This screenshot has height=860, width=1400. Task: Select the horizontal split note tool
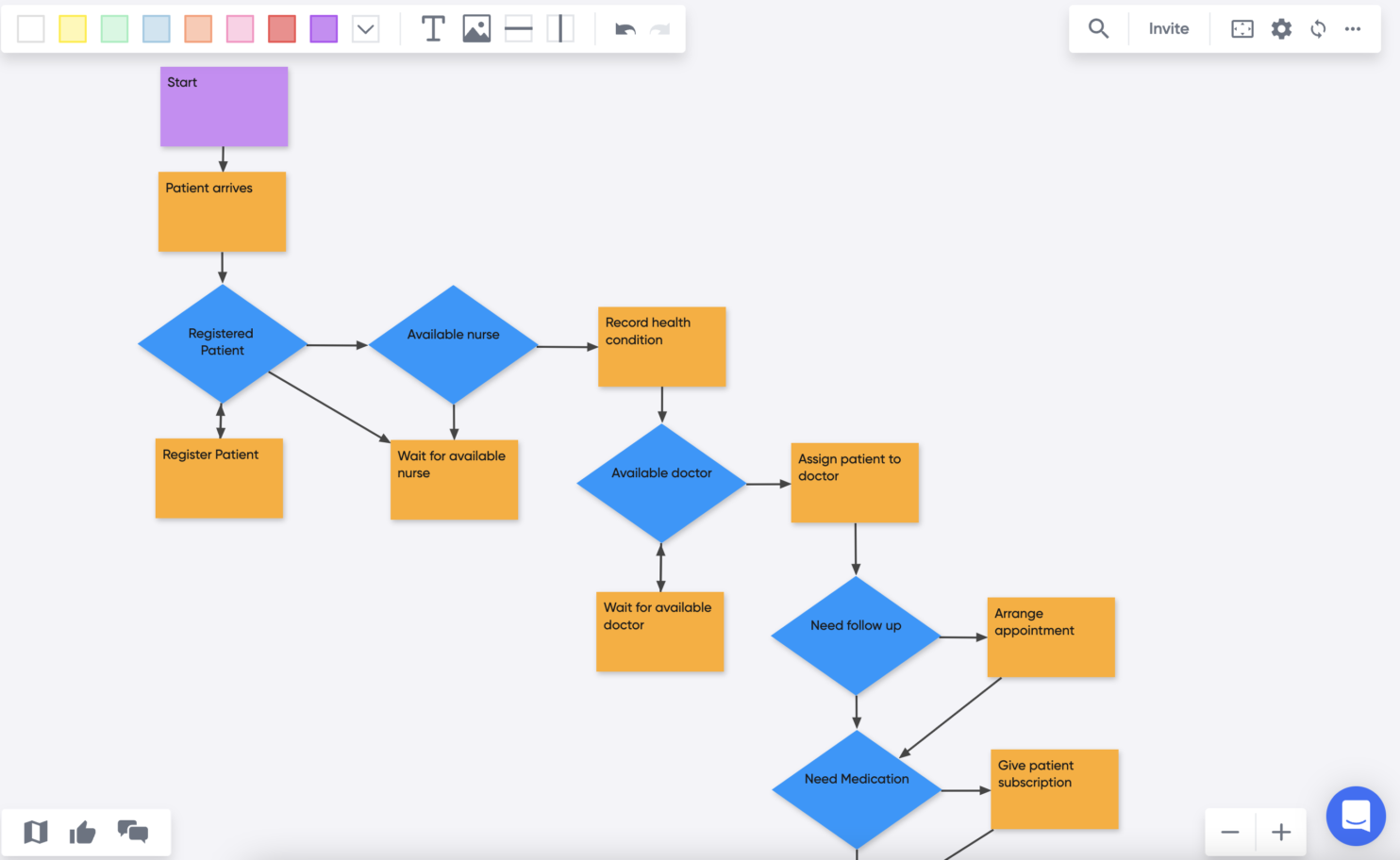tap(518, 28)
